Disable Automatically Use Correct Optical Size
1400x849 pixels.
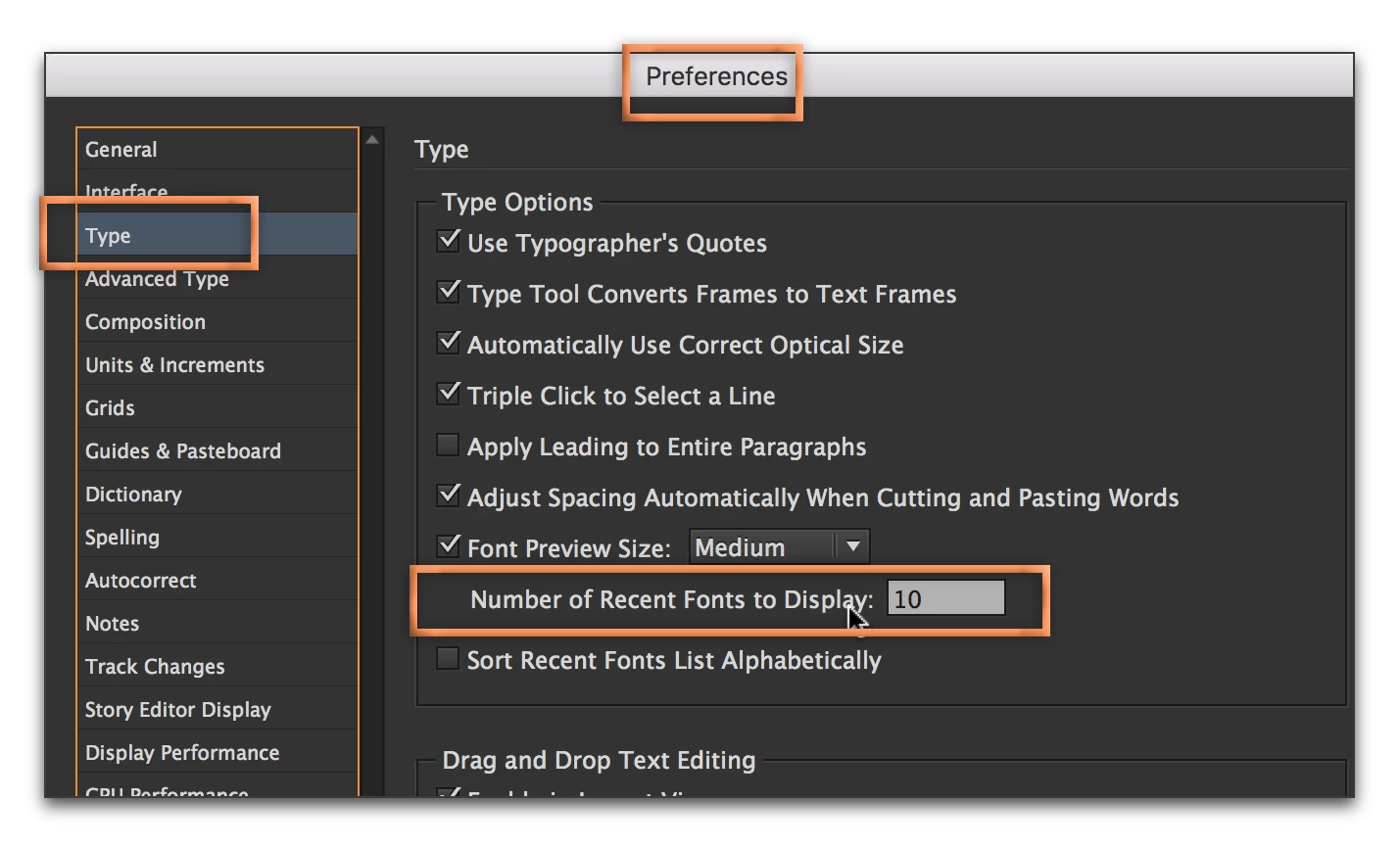pyautogui.click(x=449, y=343)
